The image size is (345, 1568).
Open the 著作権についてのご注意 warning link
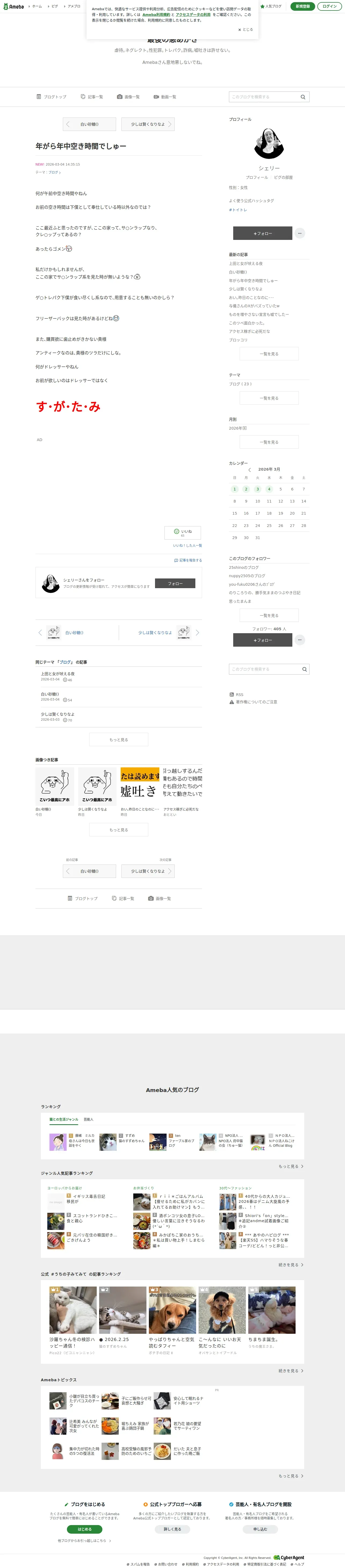point(253,702)
